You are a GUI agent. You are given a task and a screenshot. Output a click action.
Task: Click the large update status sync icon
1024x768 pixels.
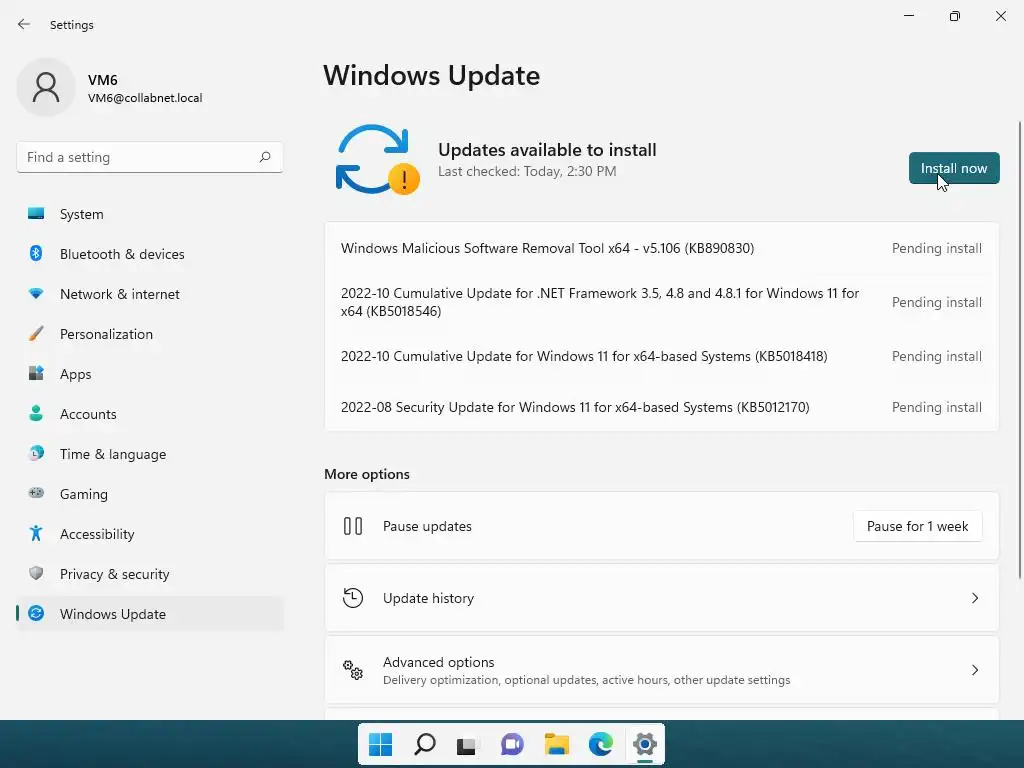377,159
